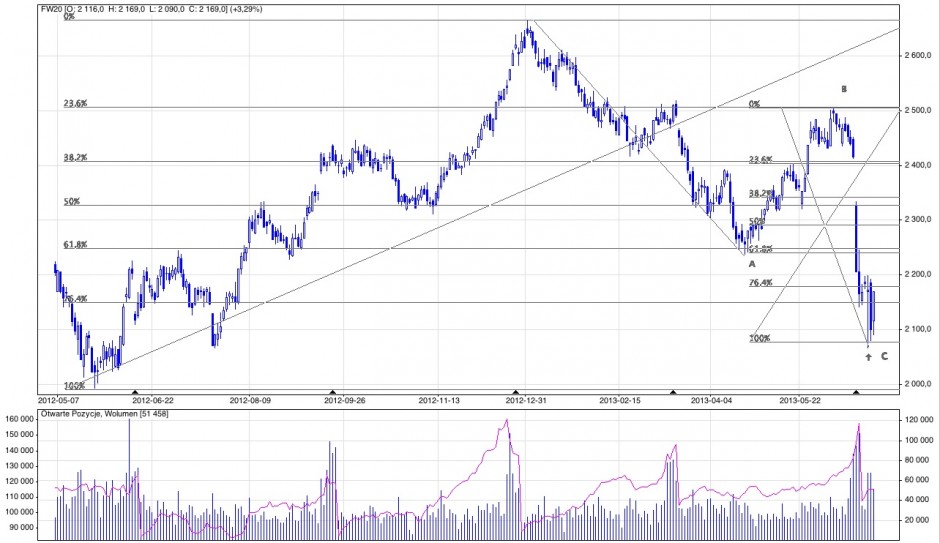This screenshot has width=940, height=543.
Task: Select the 100% retracement label near the up arrow
Action: [x=760, y=338]
